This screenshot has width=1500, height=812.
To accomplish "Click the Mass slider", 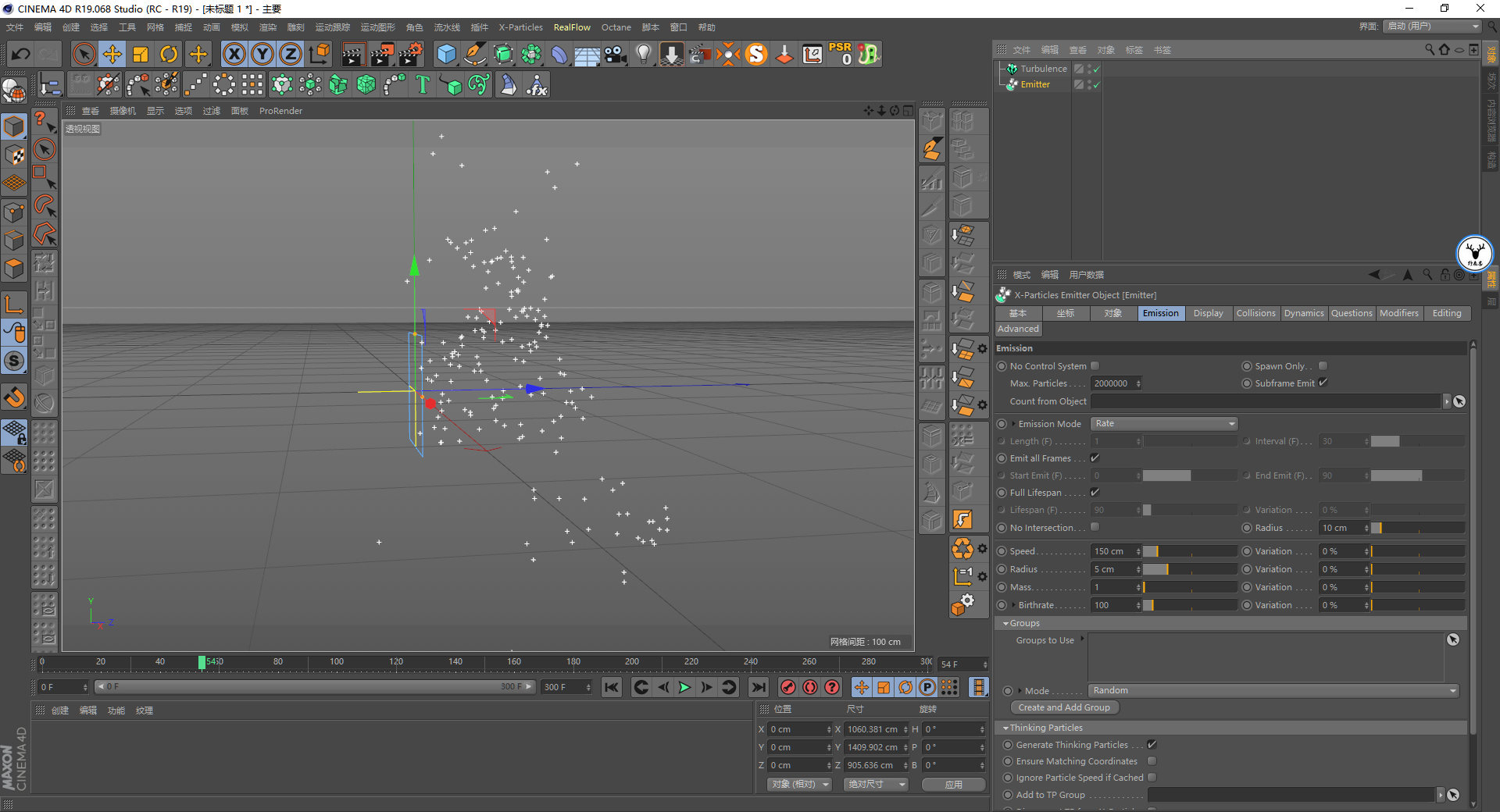I will (x=1191, y=587).
